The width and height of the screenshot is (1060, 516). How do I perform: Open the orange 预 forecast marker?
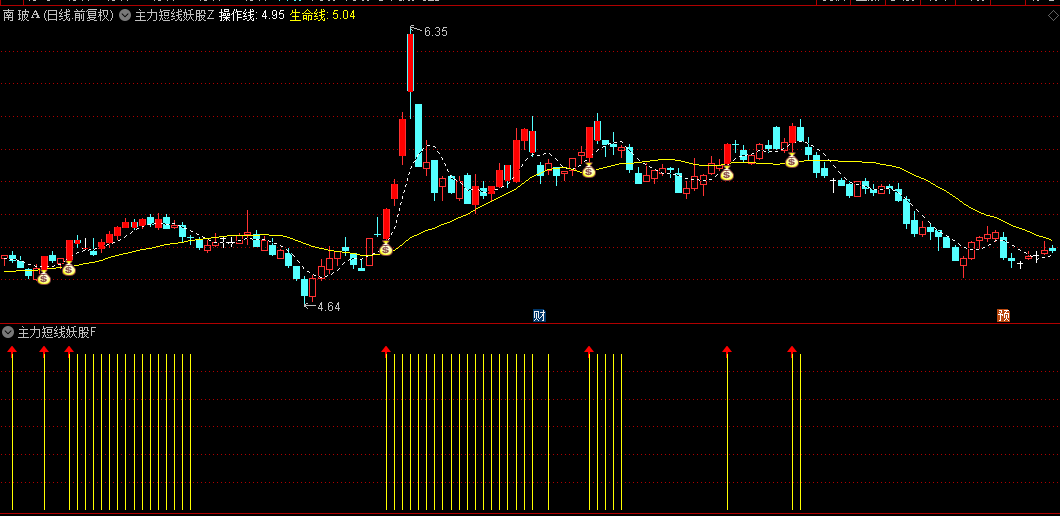pos(1003,315)
